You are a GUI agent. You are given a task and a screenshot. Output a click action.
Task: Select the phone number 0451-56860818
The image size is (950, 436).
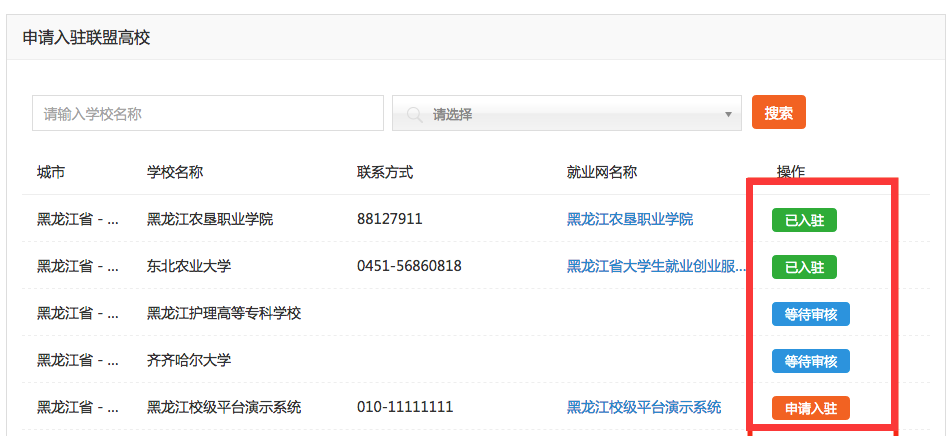[x=409, y=266]
